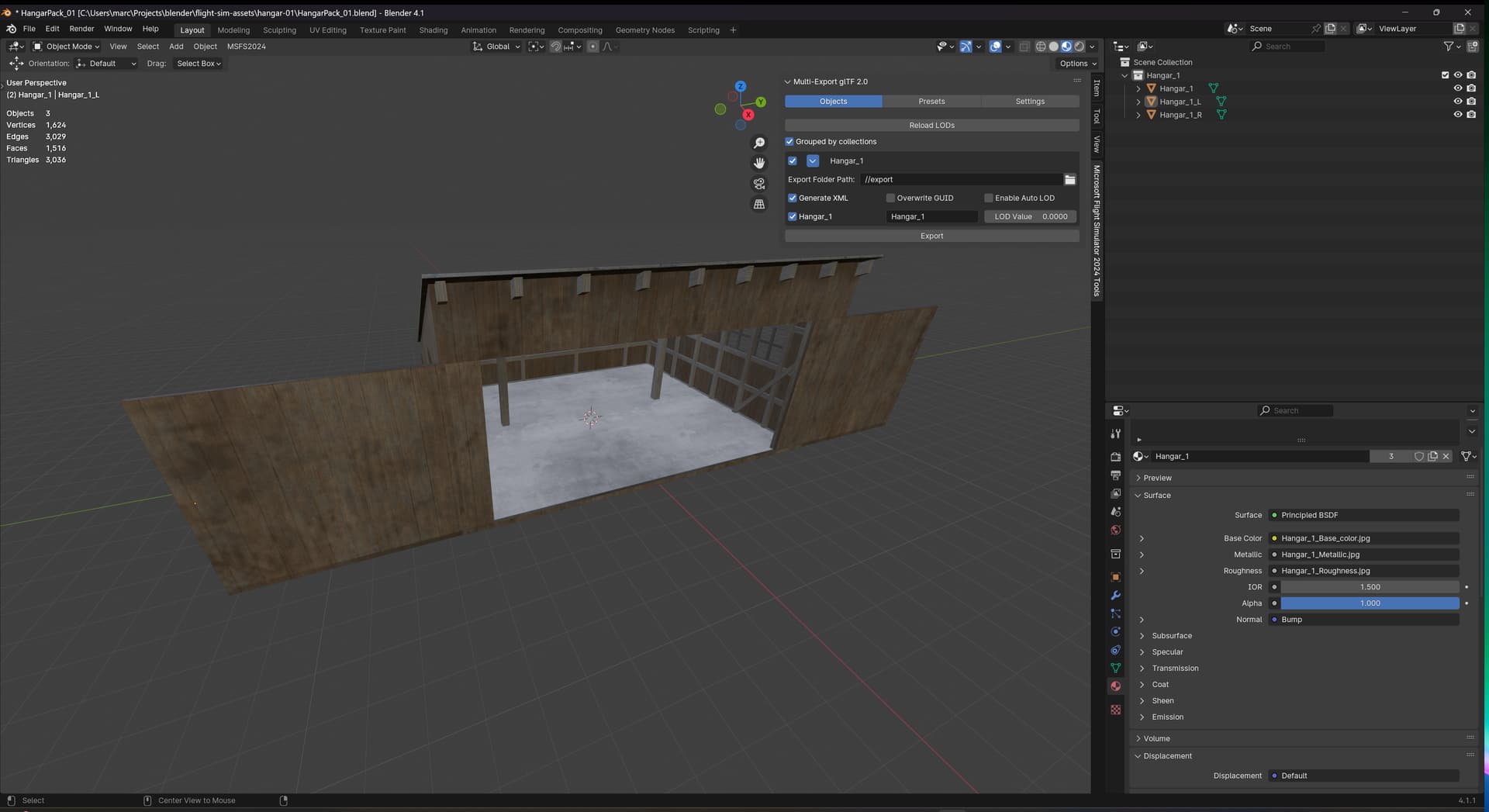This screenshot has height=812, width=1489.
Task: Toggle the camera view icon in viewport
Action: pos(759,184)
